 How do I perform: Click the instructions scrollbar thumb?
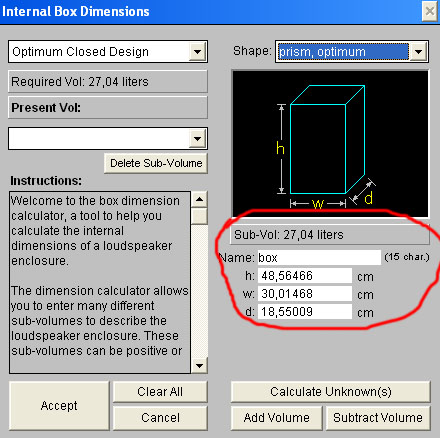199,216
